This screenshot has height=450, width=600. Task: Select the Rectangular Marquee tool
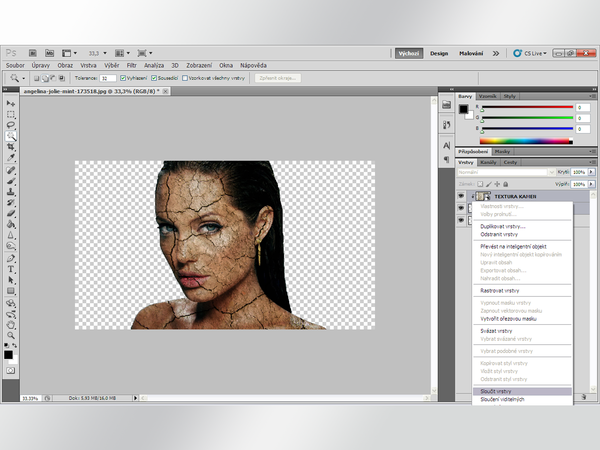coord(11,114)
